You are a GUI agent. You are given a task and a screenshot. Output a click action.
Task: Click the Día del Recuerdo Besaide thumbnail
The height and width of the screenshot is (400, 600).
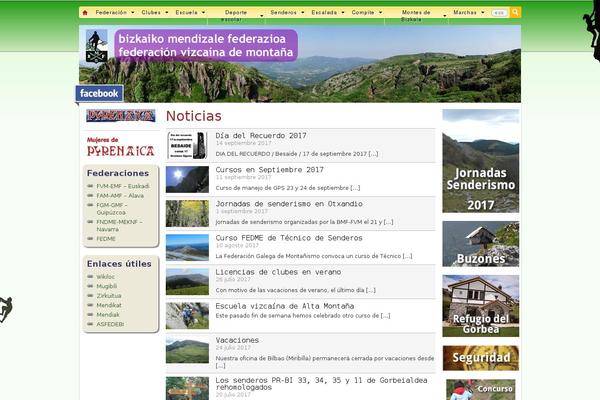pyautogui.click(x=188, y=145)
